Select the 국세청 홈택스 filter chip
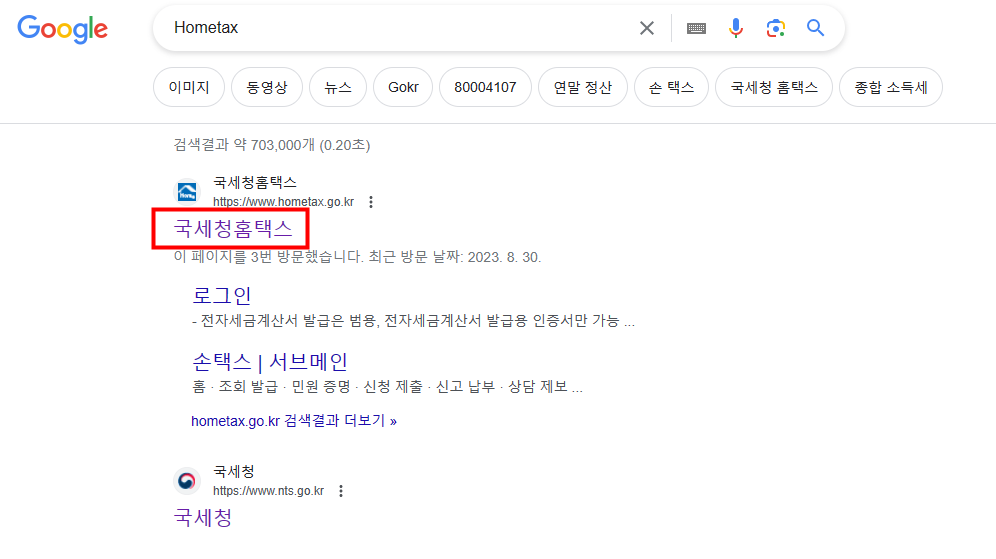This screenshot has width=996, height=559. [774, 87]
